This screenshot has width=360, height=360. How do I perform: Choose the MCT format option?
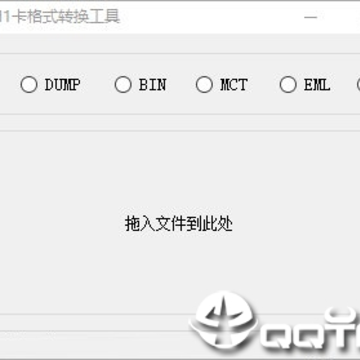pos(204,84)
